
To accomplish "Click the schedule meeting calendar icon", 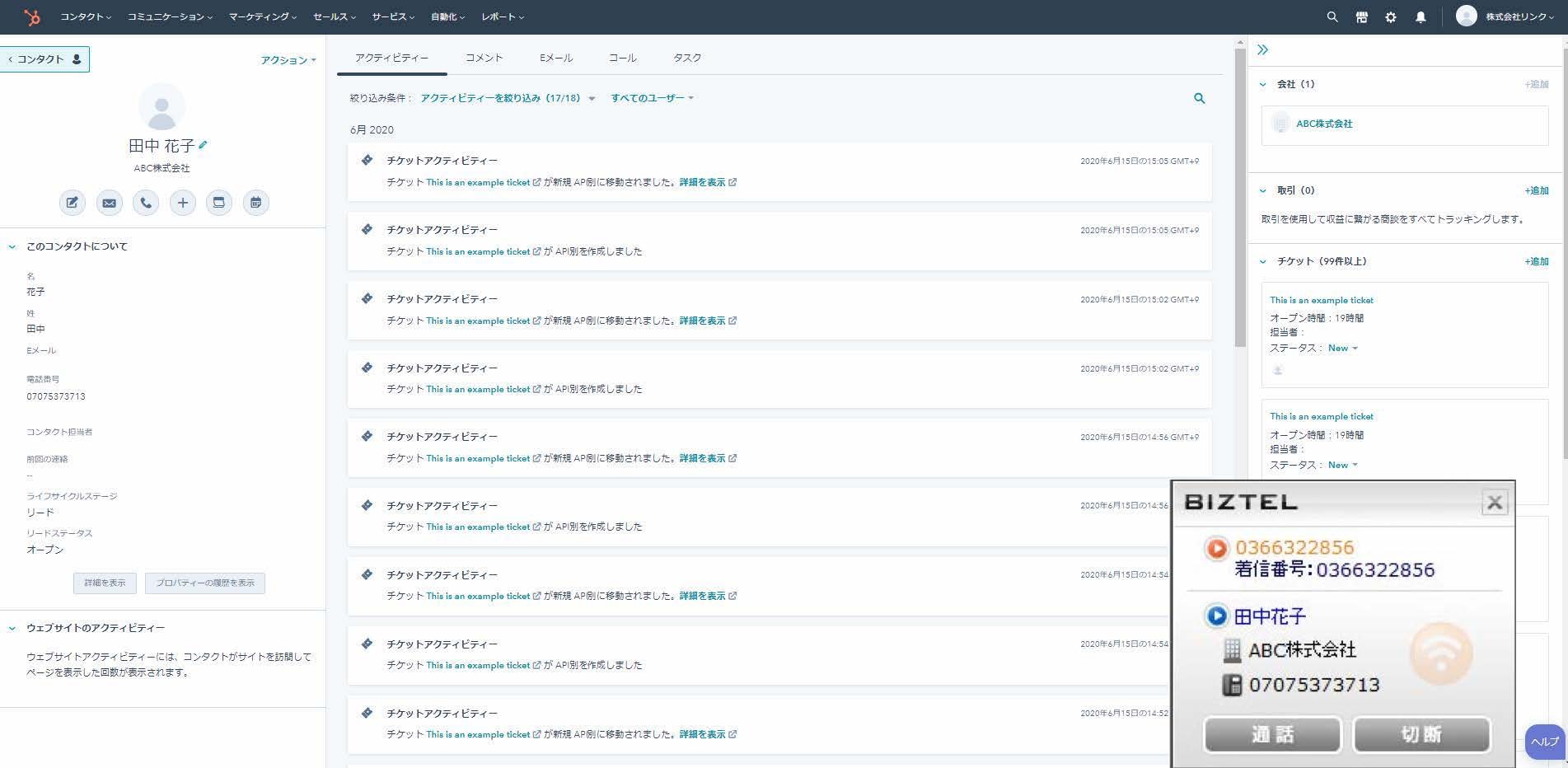I will pyautogui.click(x=255, y=203).
